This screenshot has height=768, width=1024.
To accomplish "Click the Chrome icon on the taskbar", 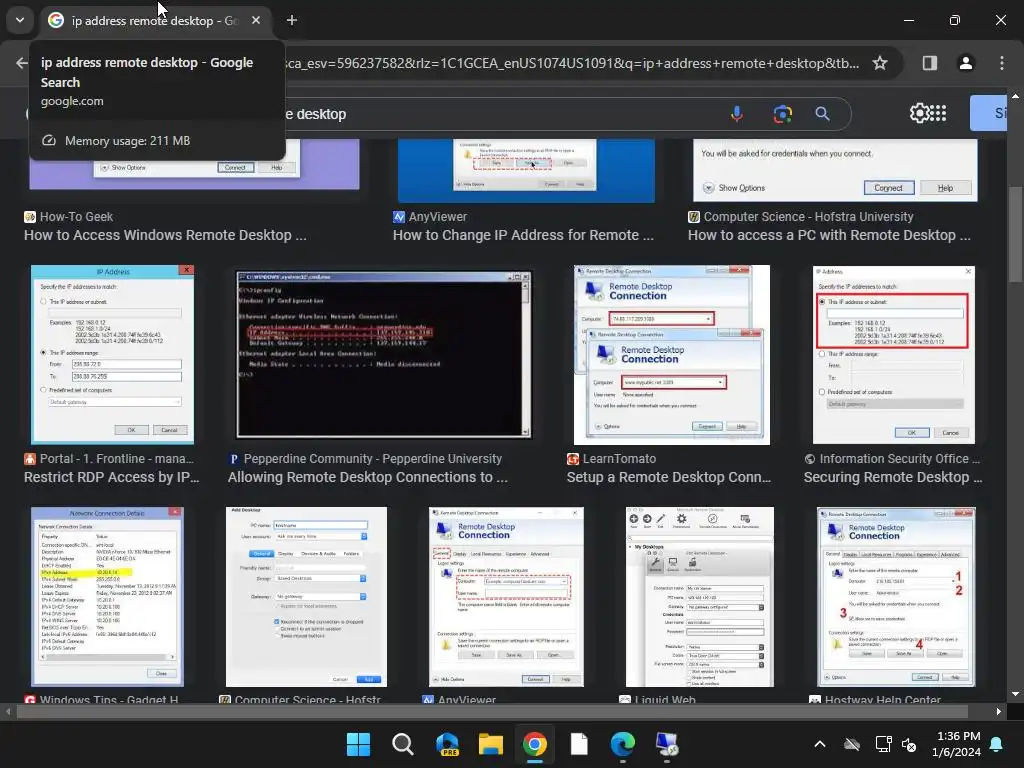I will coord(535,744).
